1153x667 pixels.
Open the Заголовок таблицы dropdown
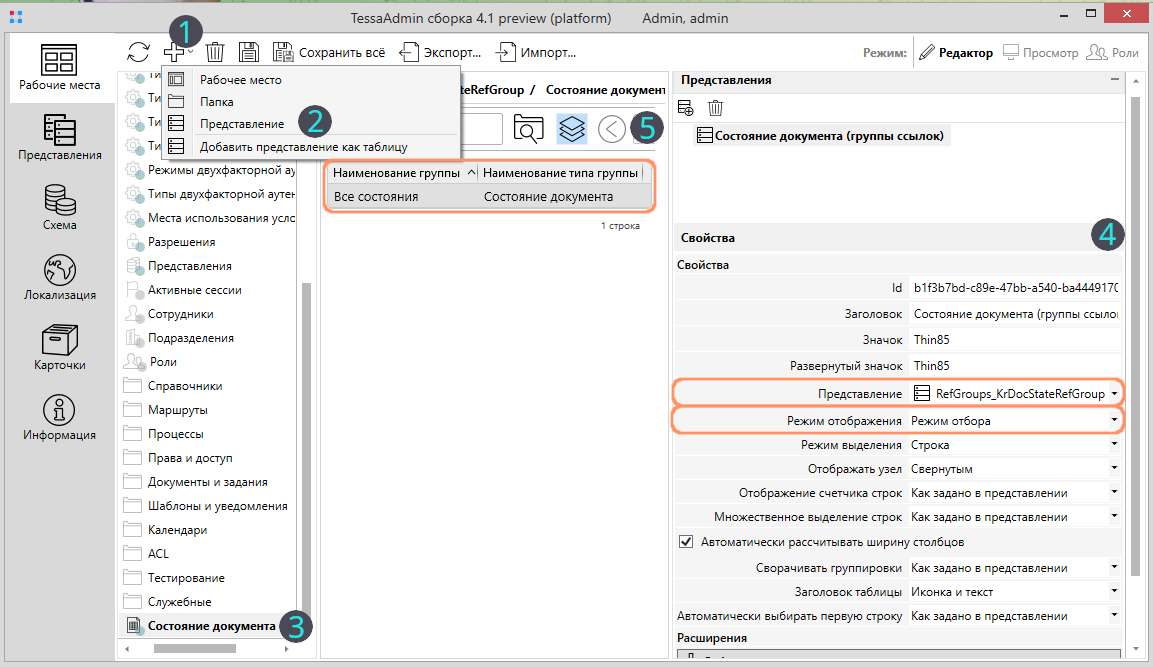[x=1113, y=592]
